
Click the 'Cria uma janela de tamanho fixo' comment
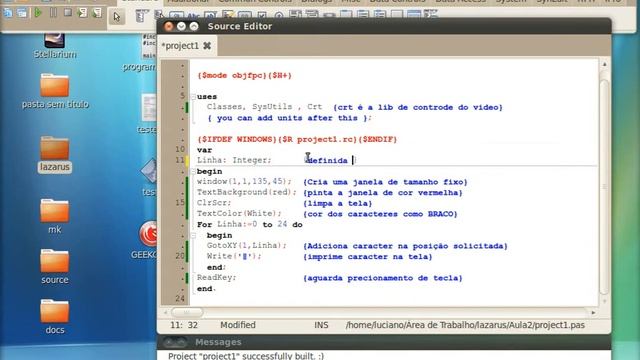coord(385,182)
